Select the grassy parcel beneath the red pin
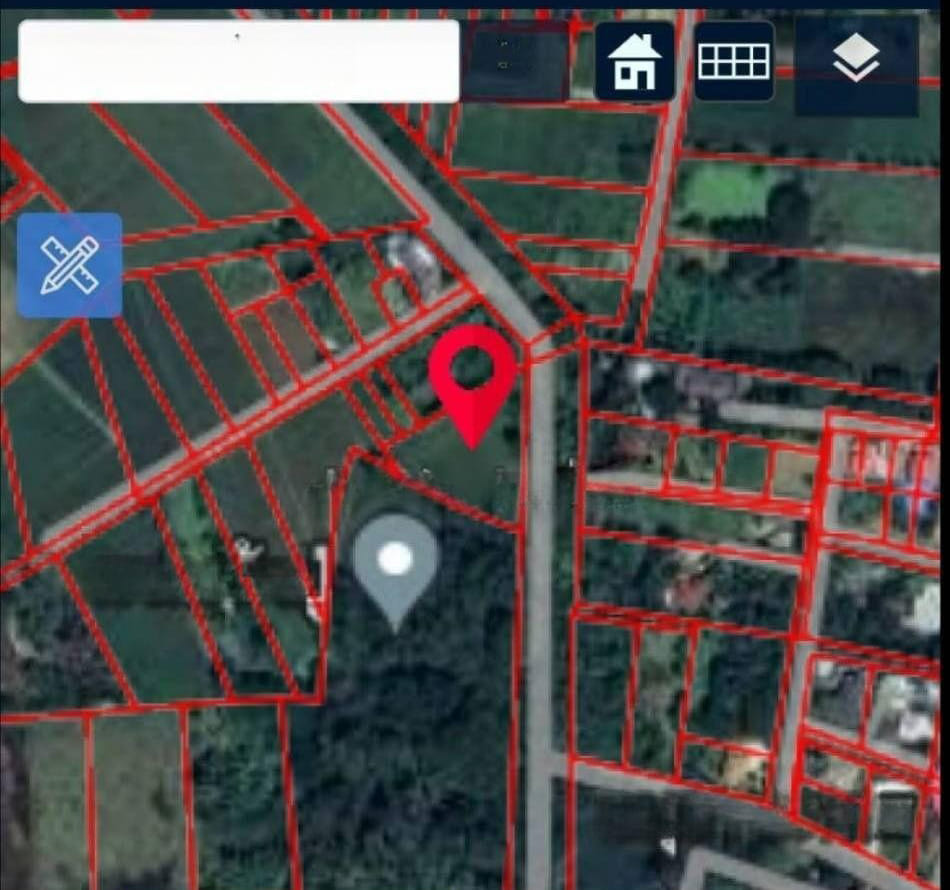950x890 pixels. pyautogui.click(x=460, y=470)
